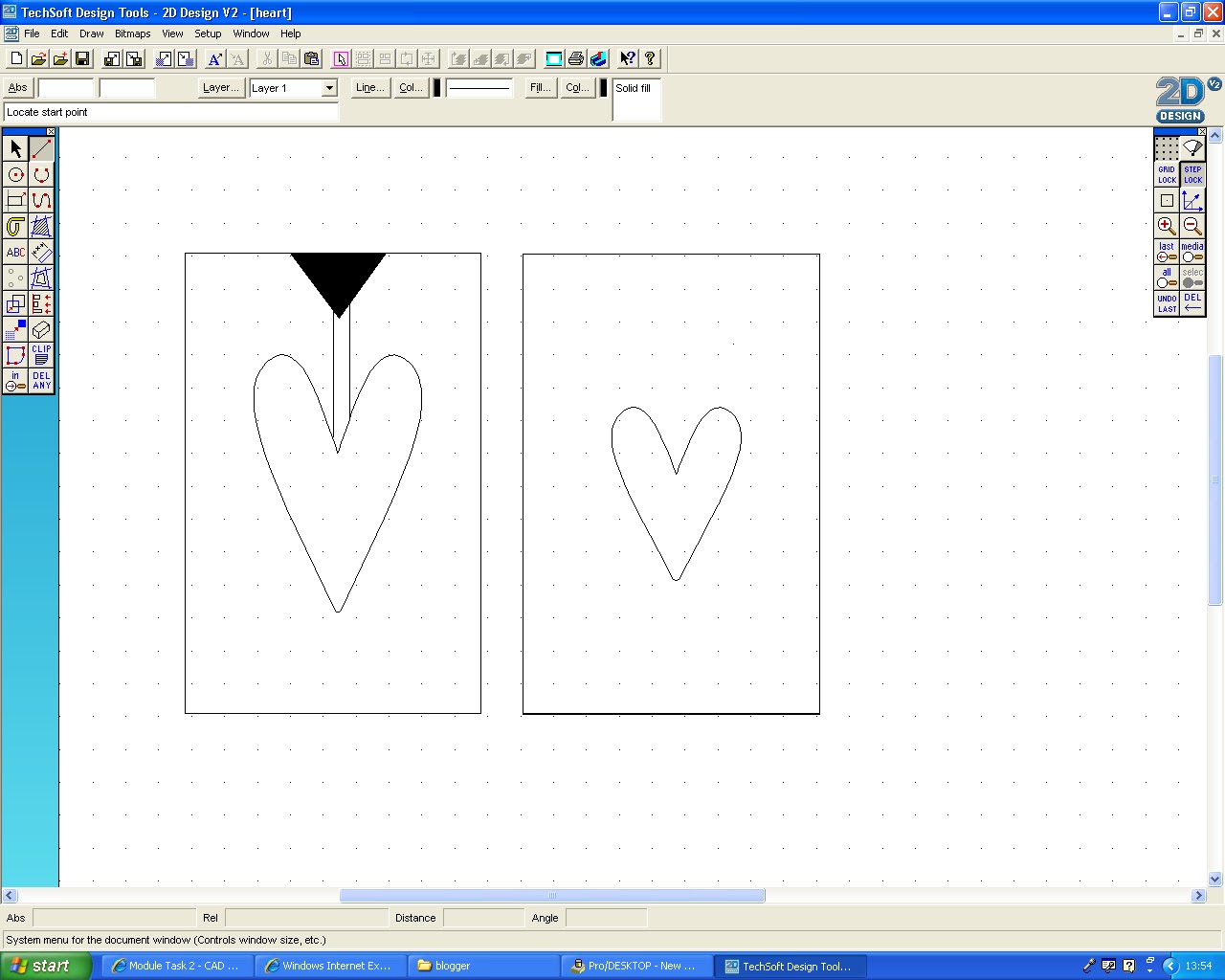This screenshot has width=1225, height=980.
Task: Open the Bitmaps menu
Action: click(132, 33)
